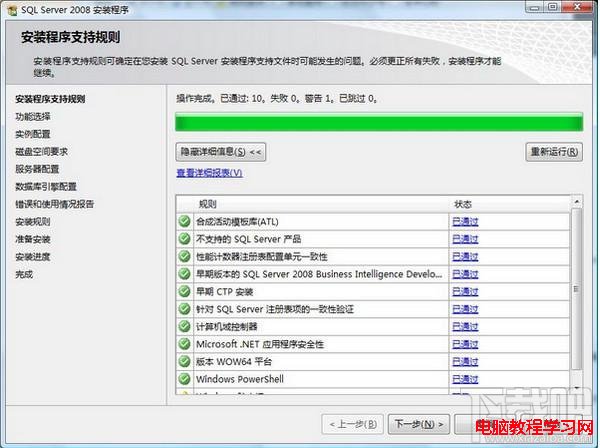600x448 pixels.
Task: Click the Microsoft .NET 应用程序安全性 rule text
Action: pos(260,344)
